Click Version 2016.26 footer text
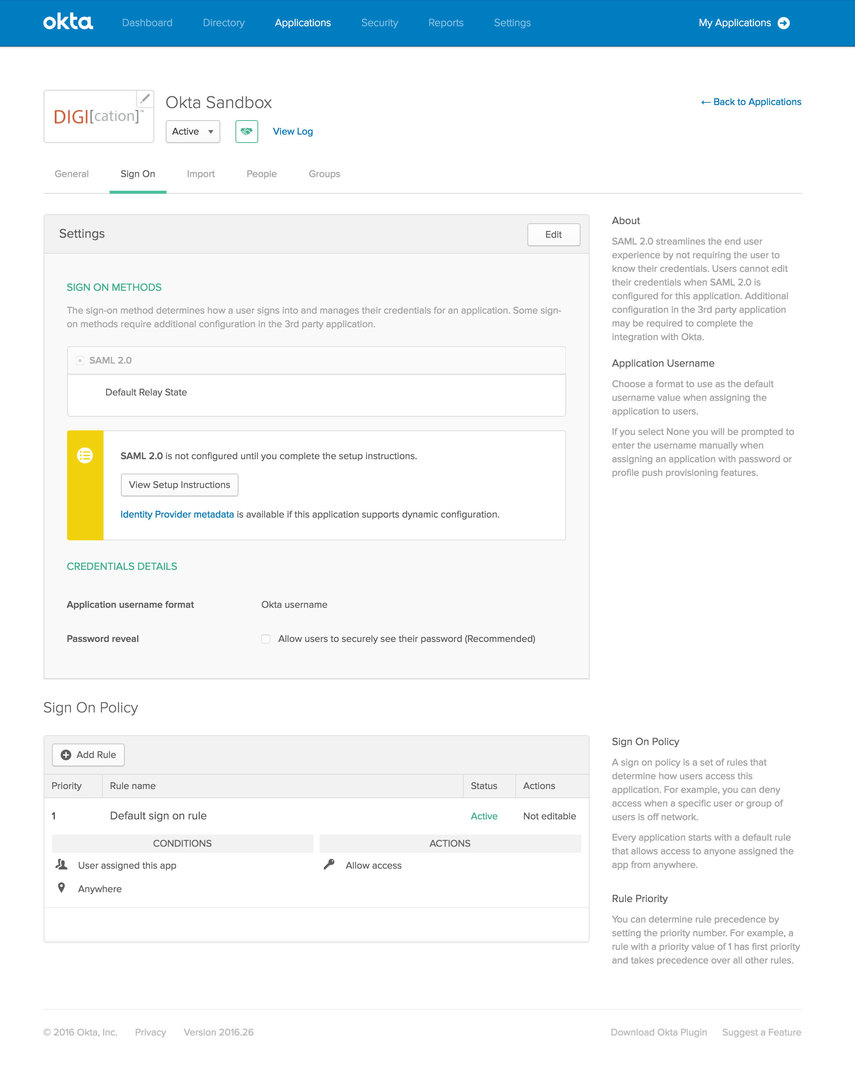 click(219, 1032)
